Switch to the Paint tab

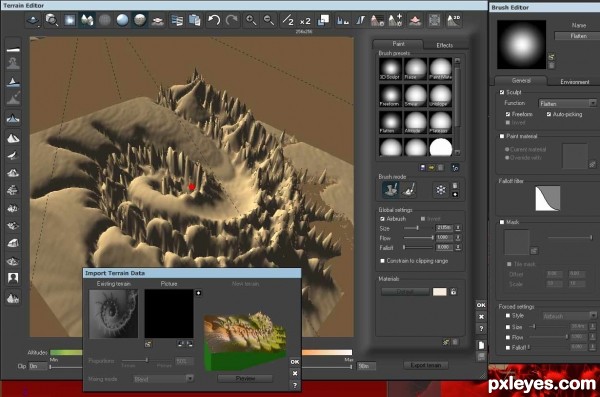(x=398, y=44)
